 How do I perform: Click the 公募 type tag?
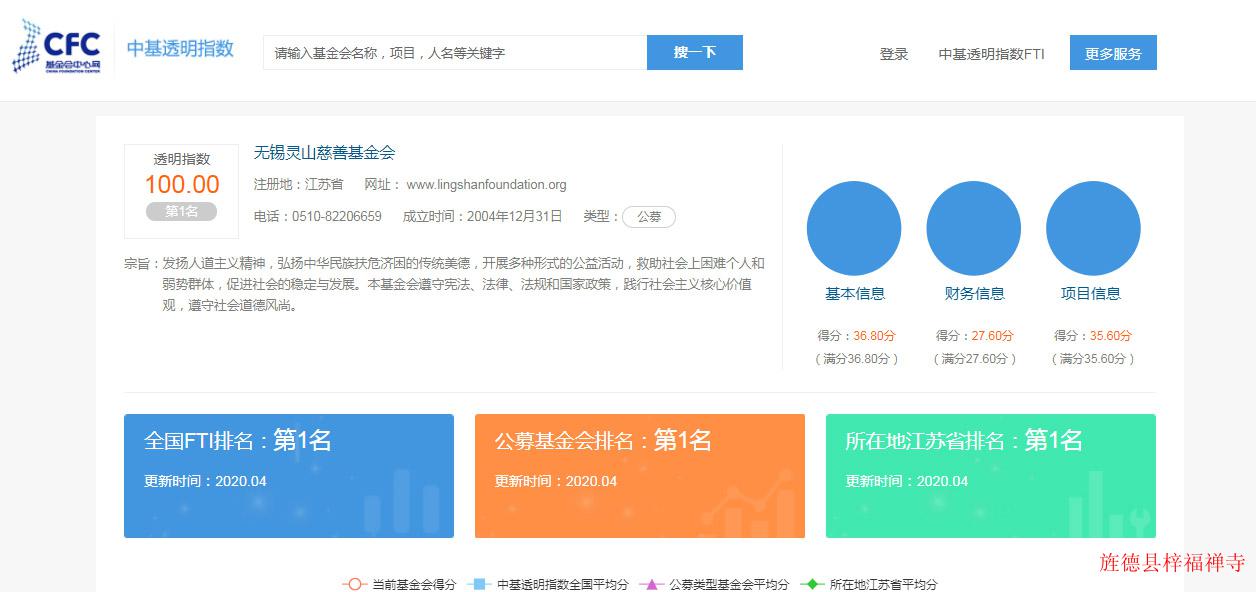click(x=649, y=217)
